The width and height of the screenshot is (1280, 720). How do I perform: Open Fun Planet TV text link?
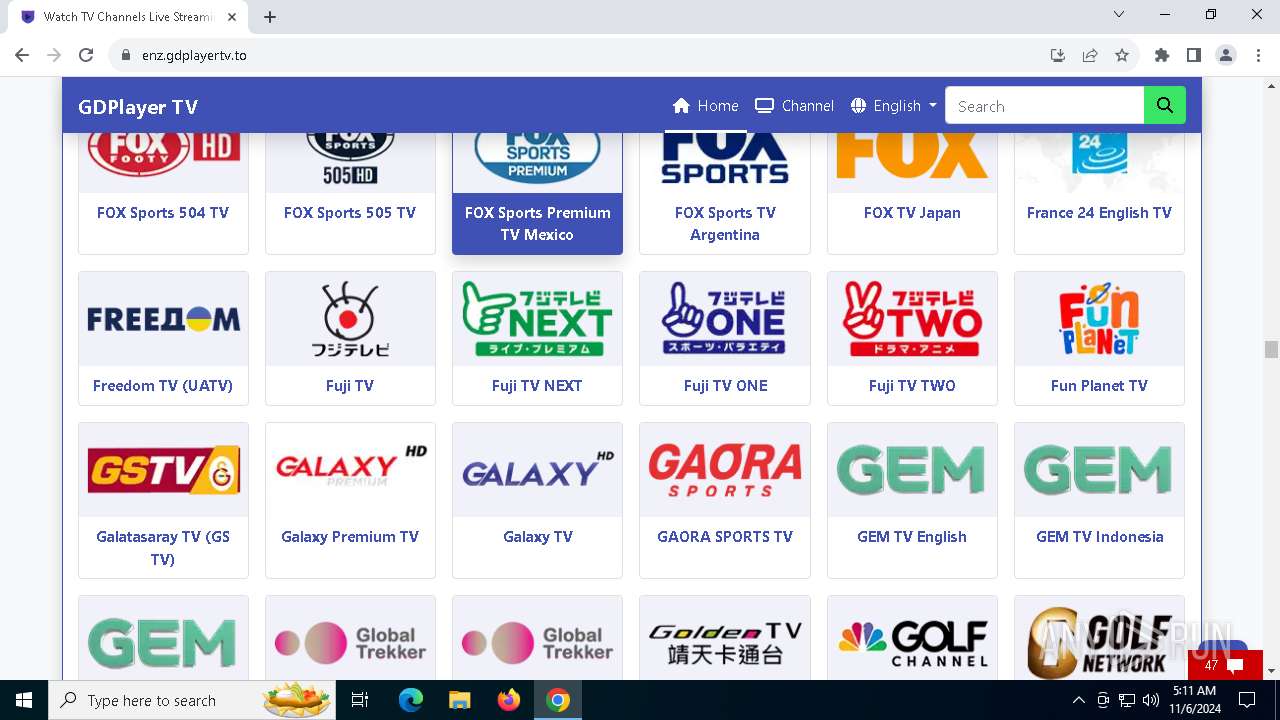click(x=1099, y=386)
